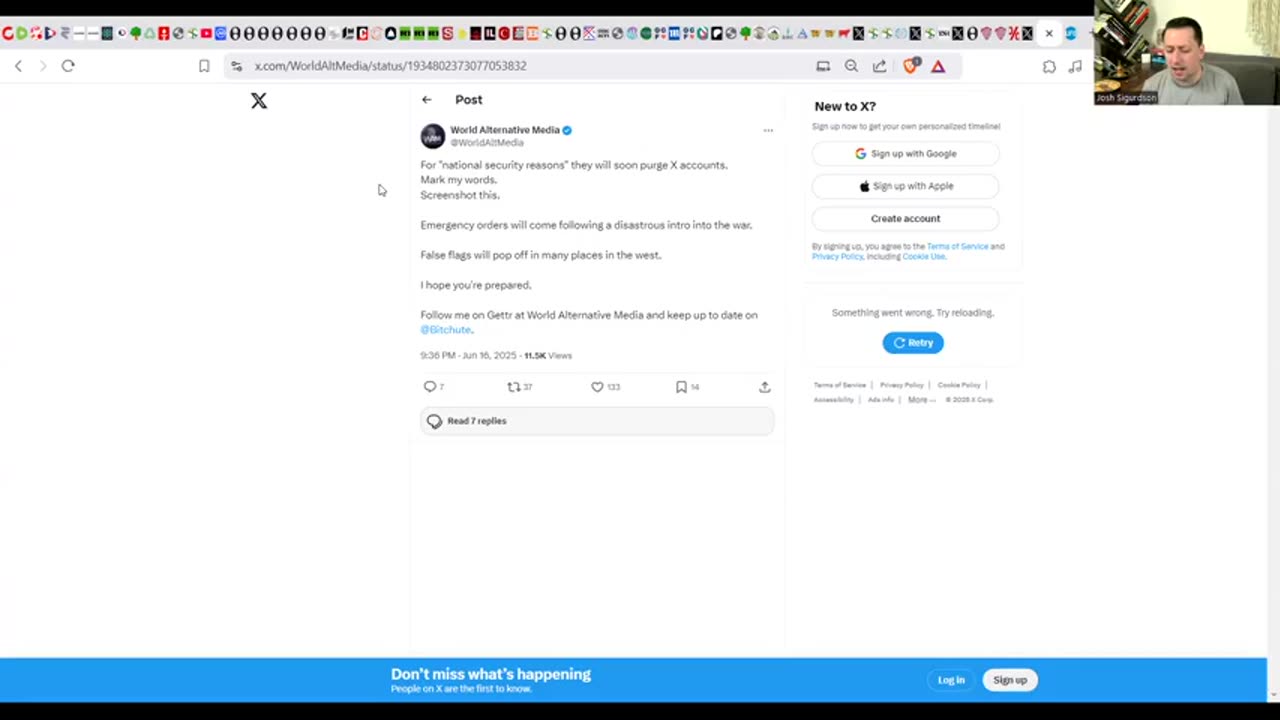Click the 11.5K Views text
The image size is (1280, 720).
click(548, 355)
